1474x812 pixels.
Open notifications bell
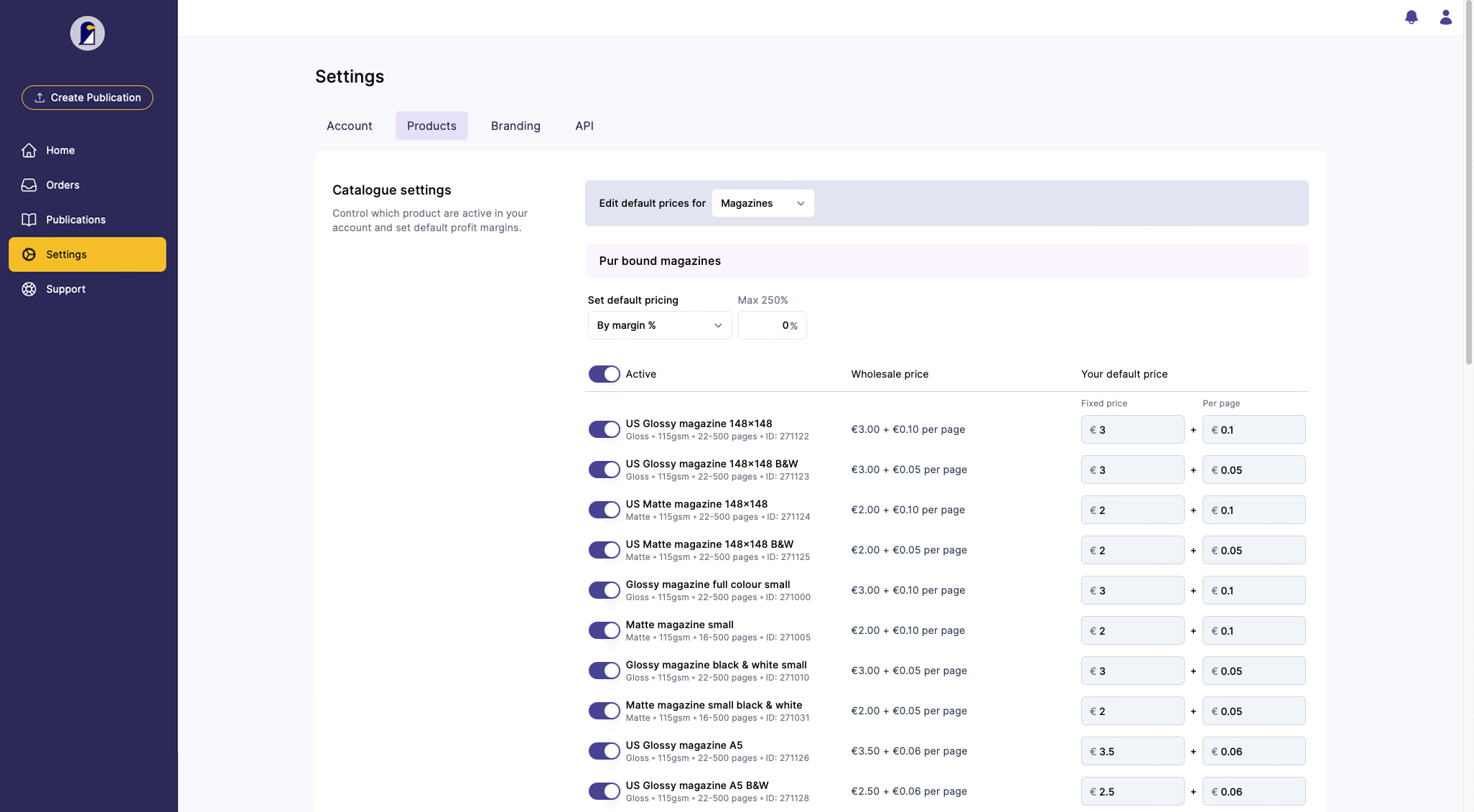coord(1412,17)
